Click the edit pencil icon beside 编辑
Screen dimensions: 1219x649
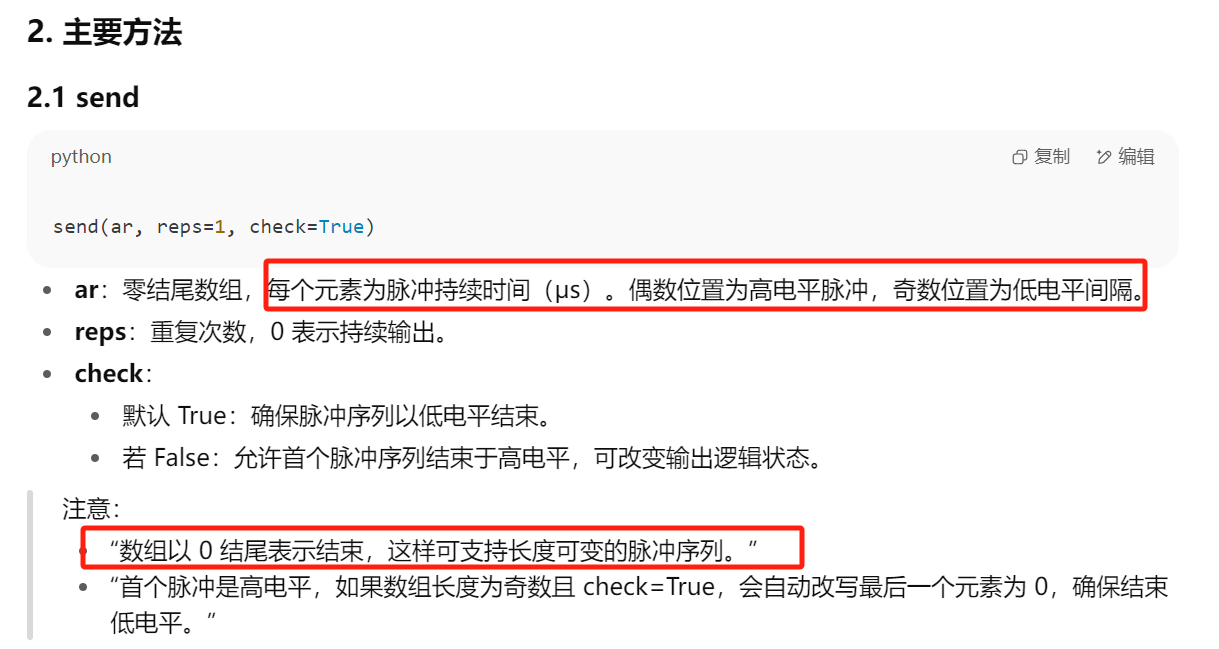[1104, 157]
